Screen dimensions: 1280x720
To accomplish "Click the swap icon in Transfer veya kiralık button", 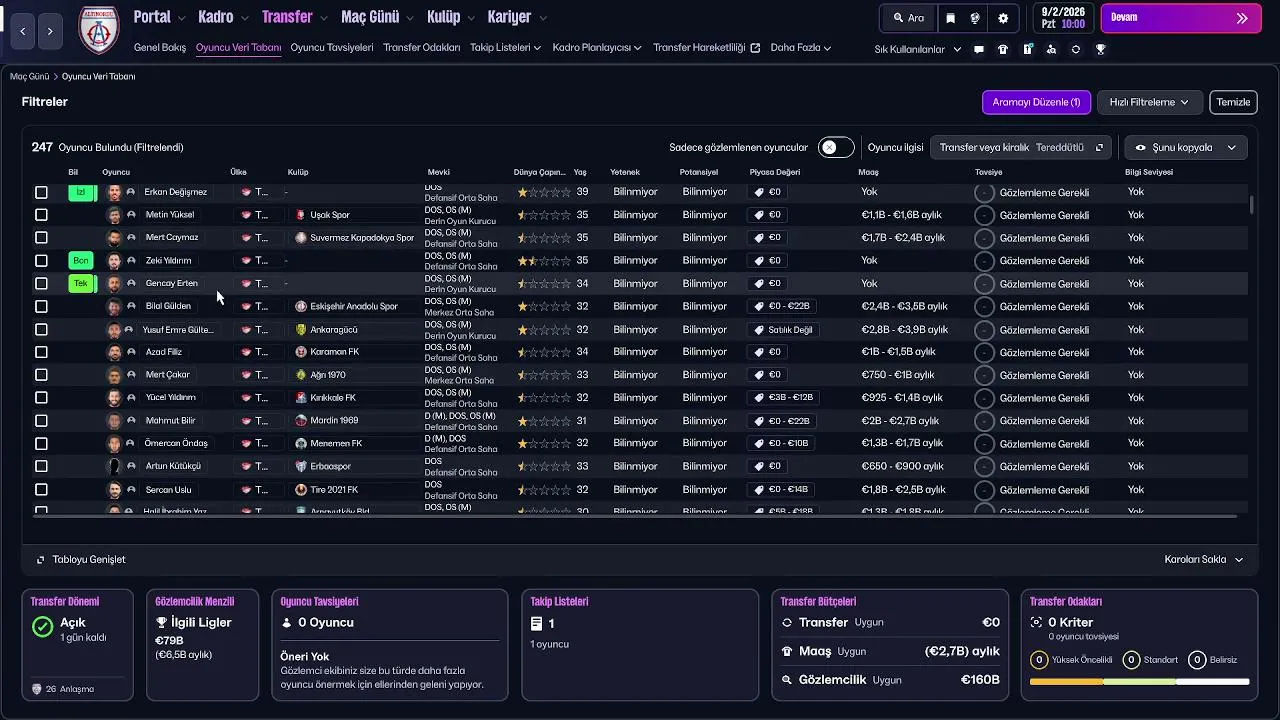I will [x=1099, y=148].
